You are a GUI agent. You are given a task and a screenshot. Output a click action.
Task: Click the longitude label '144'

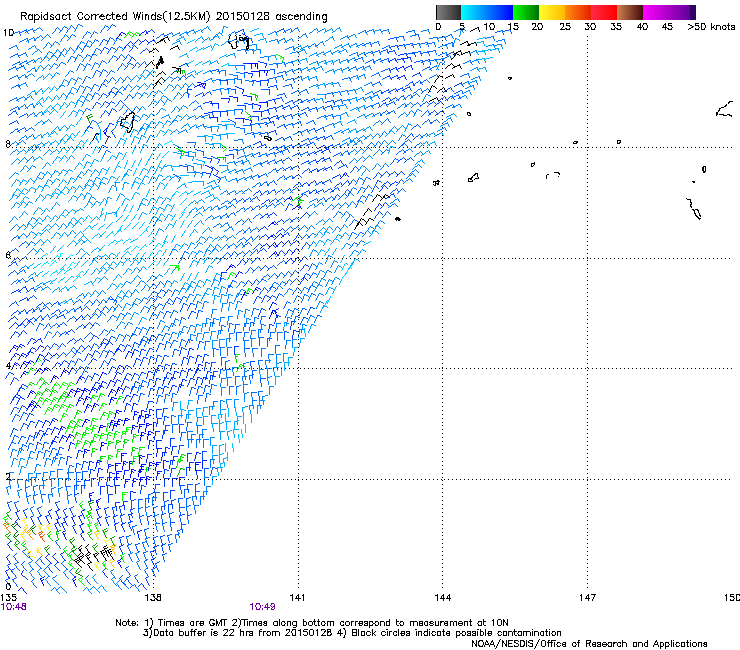tap(443, 598)
